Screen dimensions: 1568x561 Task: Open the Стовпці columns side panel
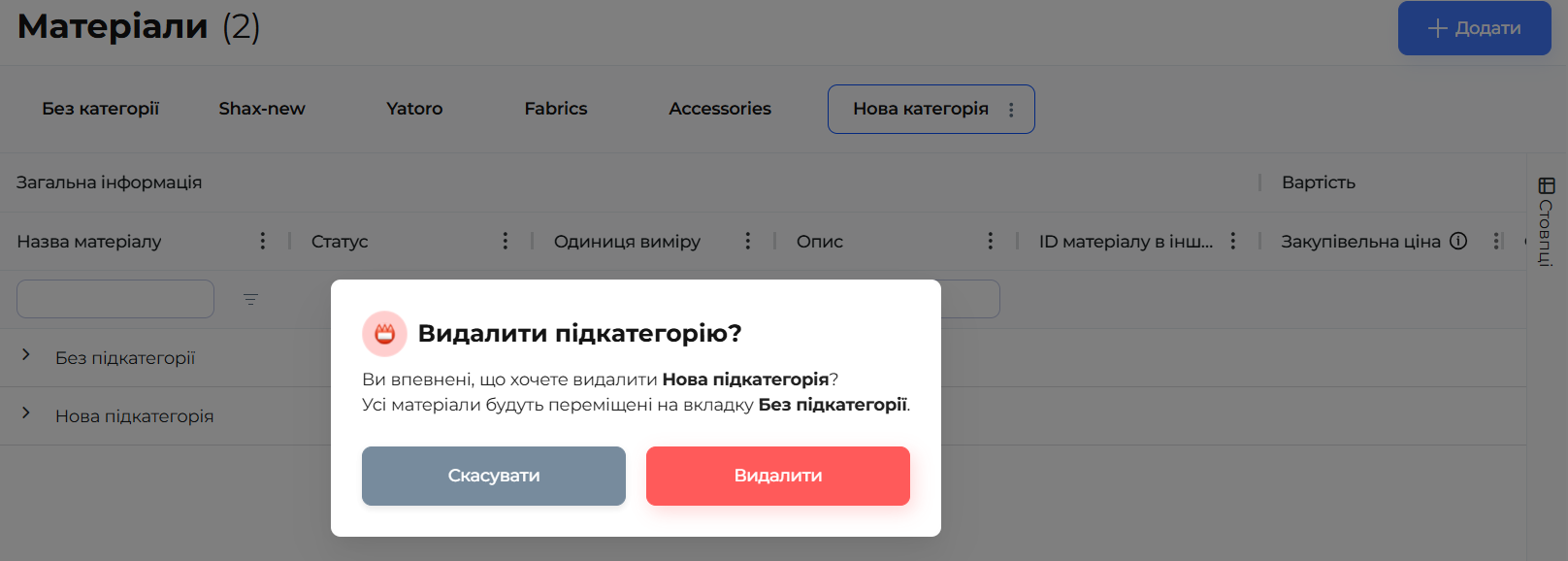1546,221
